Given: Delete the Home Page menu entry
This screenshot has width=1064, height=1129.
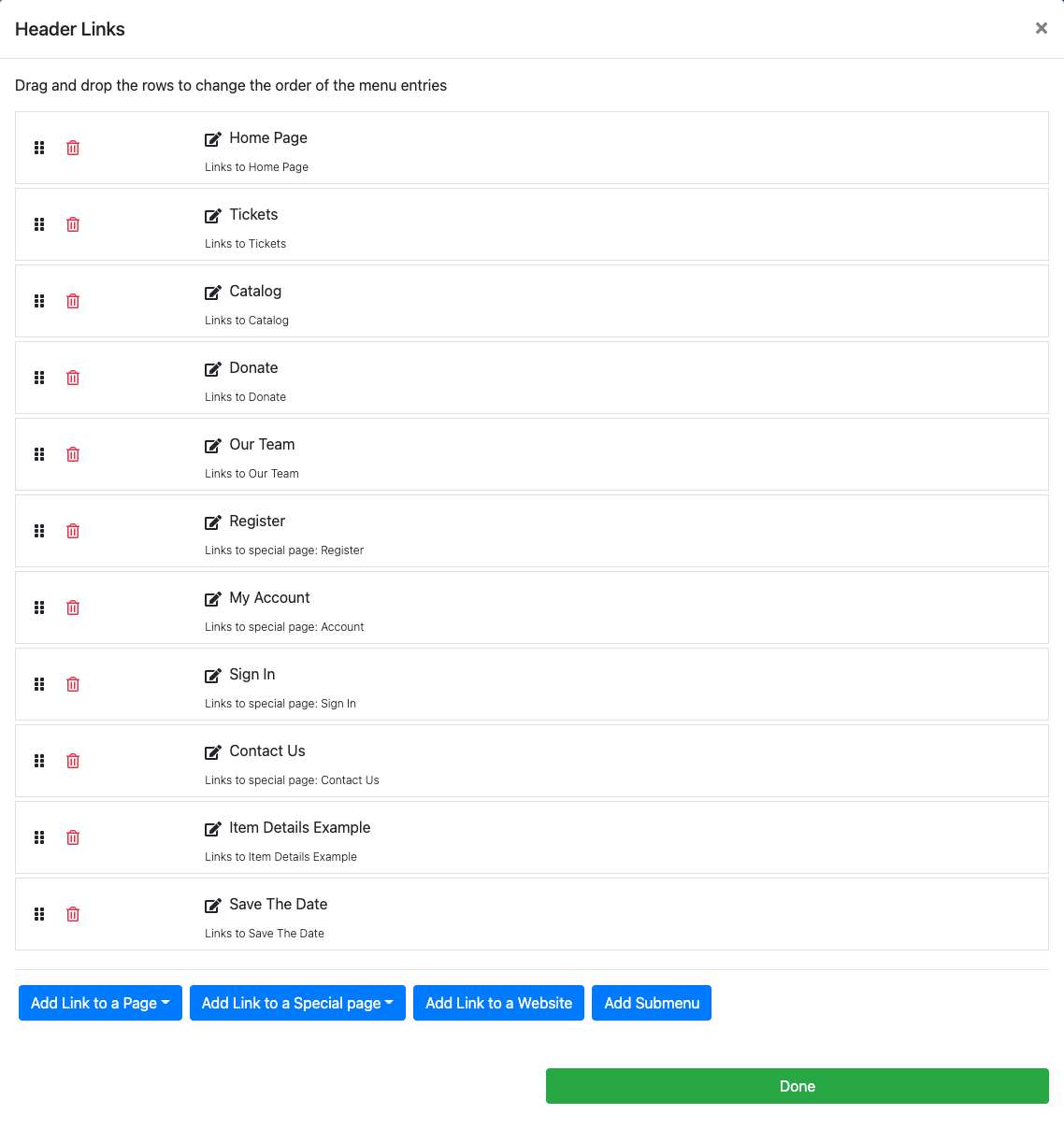Looking at the screenshot, I should point(73,148).
